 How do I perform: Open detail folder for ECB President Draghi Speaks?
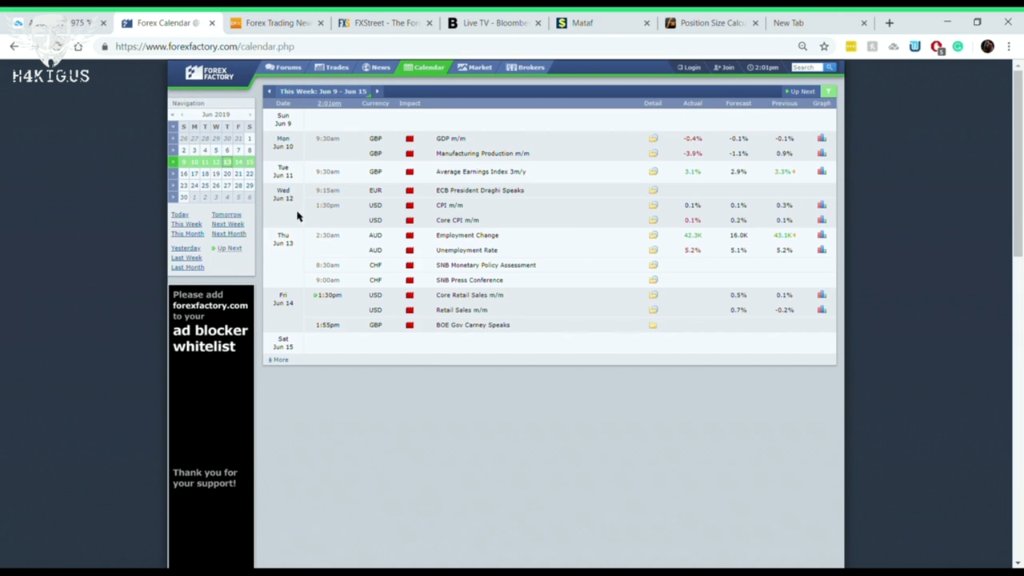pyautogui.click(x=653, y=190)
